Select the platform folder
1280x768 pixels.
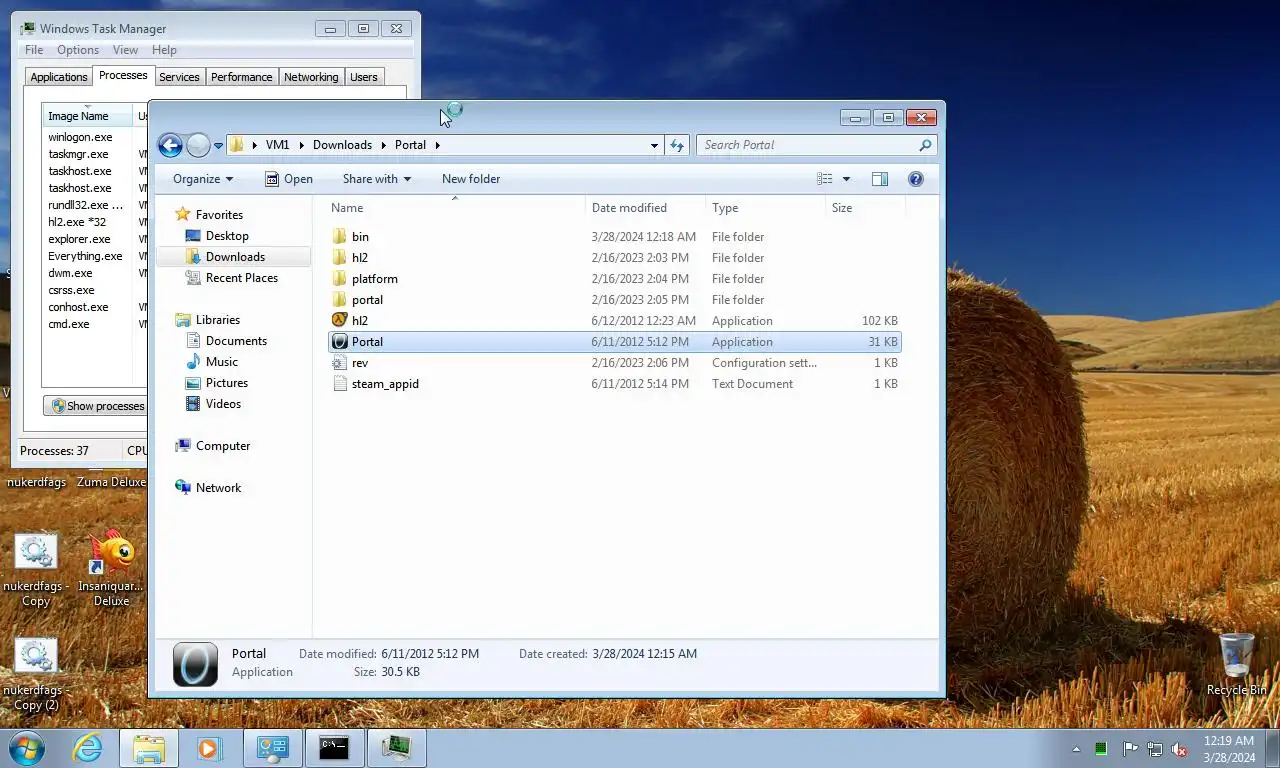pyautogui.click(x=615, y=279)
